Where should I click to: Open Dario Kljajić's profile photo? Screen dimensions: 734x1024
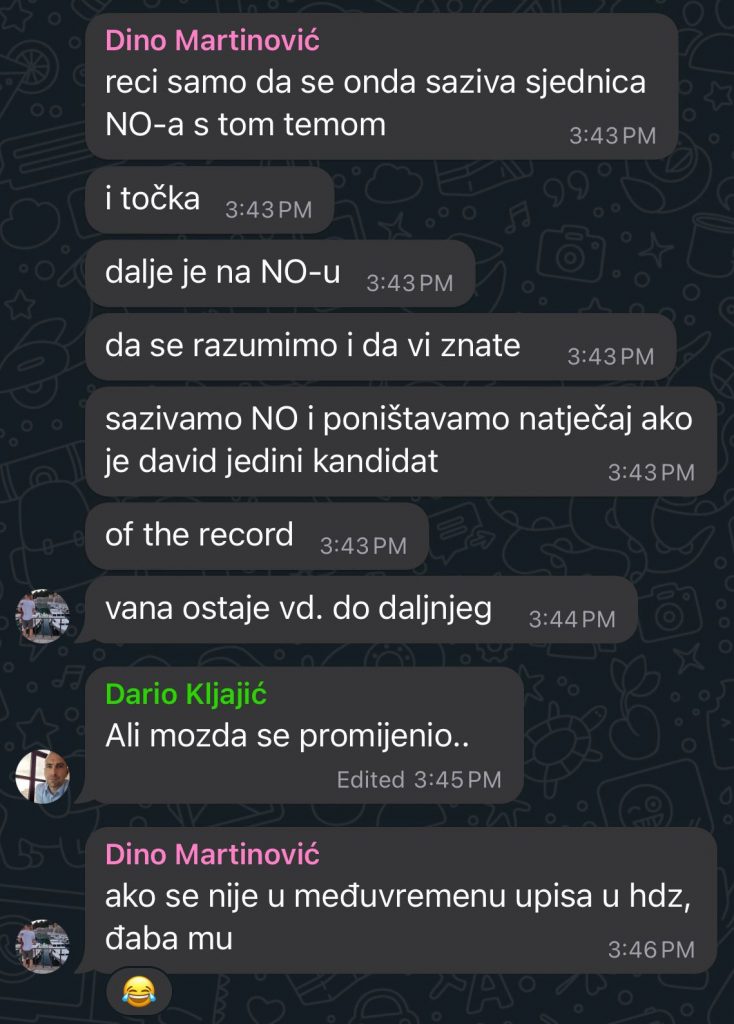42,776
